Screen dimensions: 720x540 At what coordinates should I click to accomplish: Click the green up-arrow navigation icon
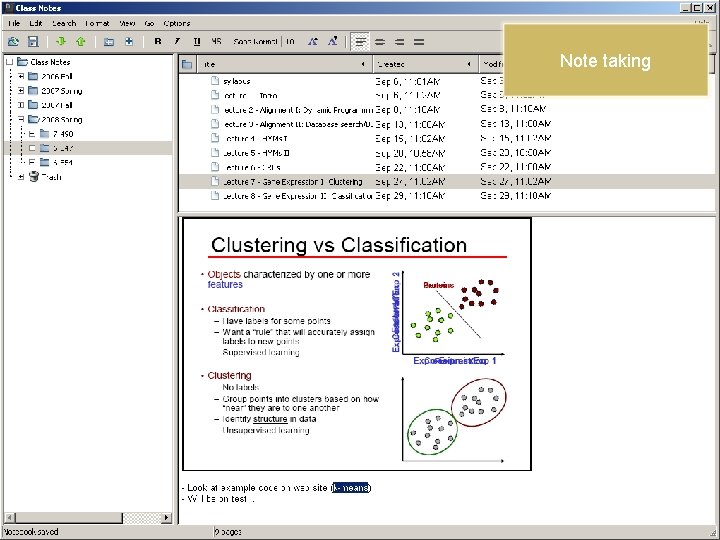81,42
